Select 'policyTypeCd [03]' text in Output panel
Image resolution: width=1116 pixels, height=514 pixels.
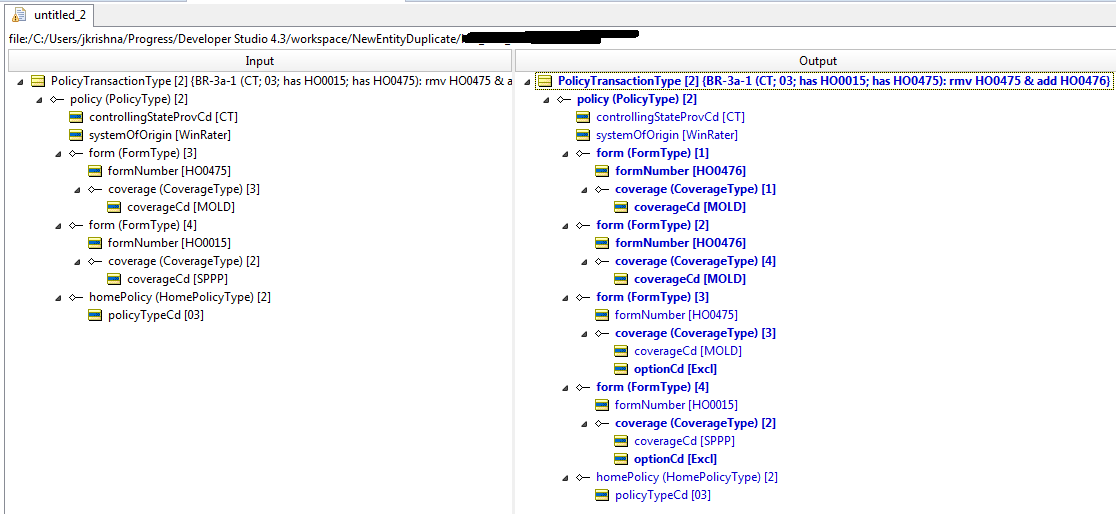tap(663, 495)
